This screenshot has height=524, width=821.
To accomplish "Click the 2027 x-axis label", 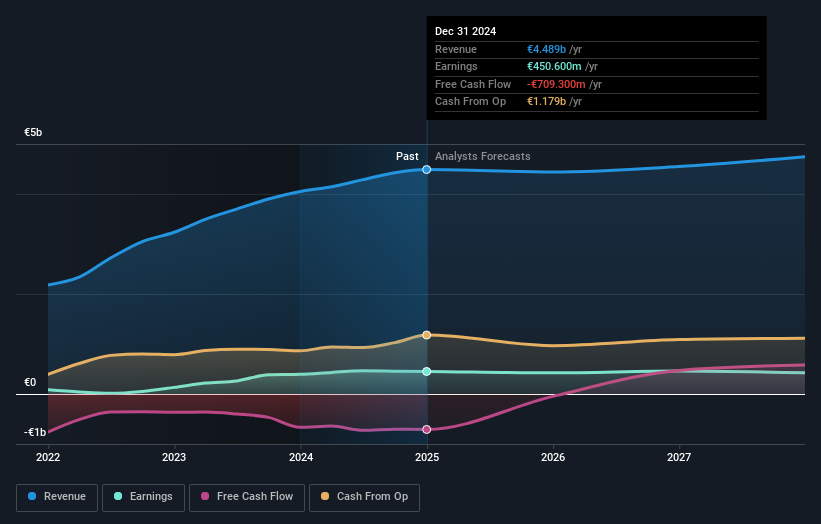I will [x=679, y=457].
